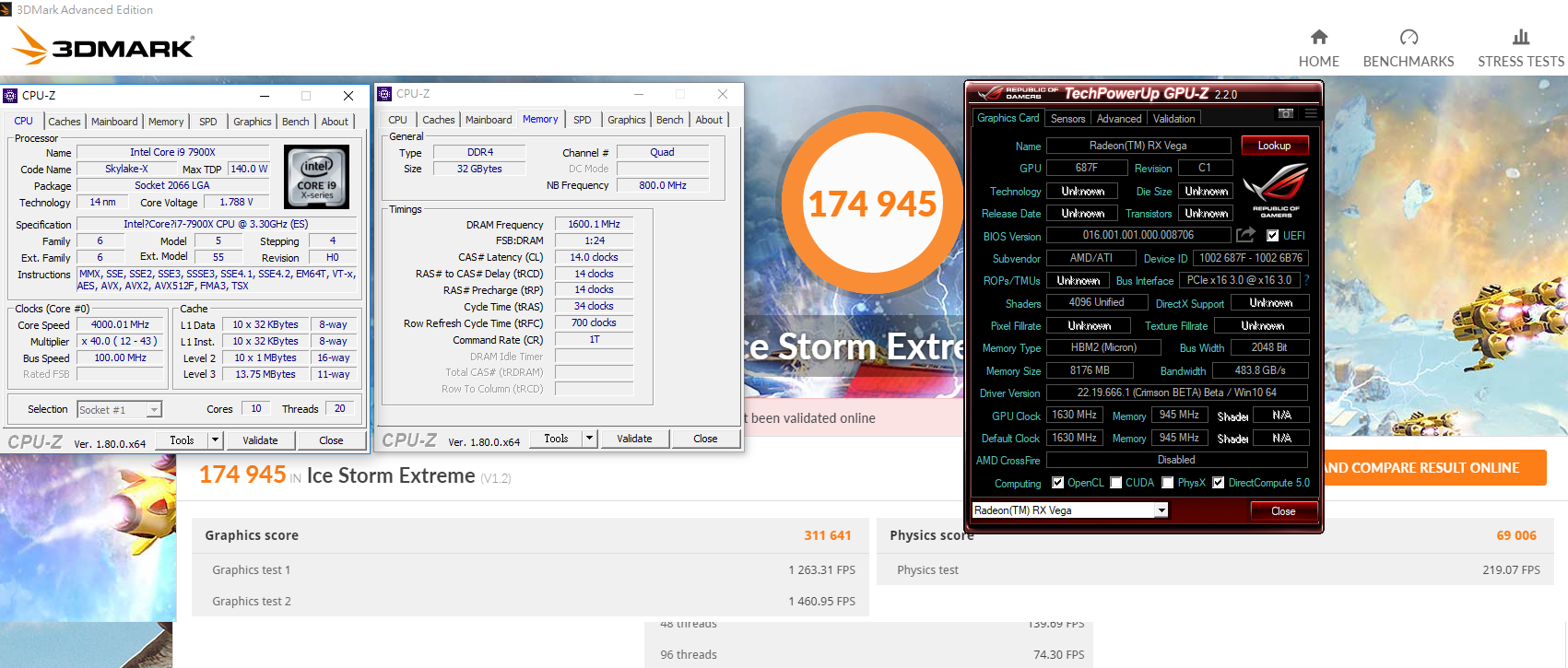Open Graphics tab in left CPU-Z window
Screen dimensions: 1568x668
(253, 122)
